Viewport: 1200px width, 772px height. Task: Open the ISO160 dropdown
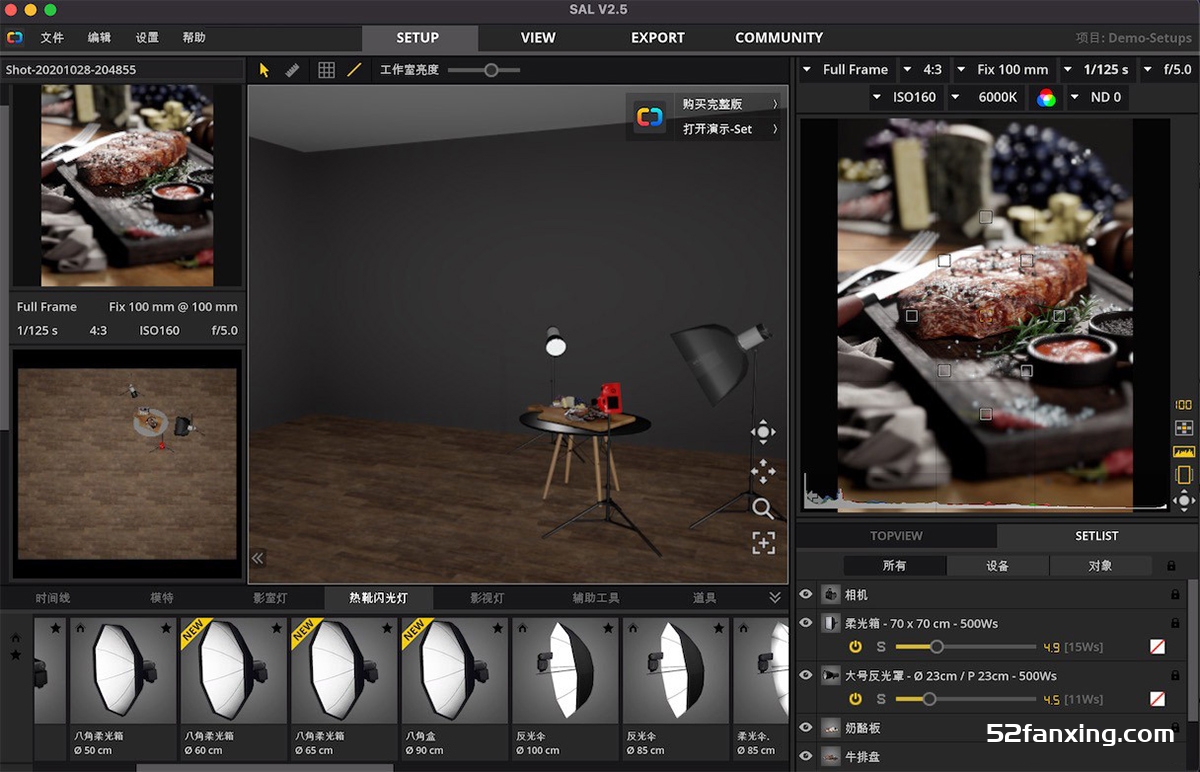(905, 97)
